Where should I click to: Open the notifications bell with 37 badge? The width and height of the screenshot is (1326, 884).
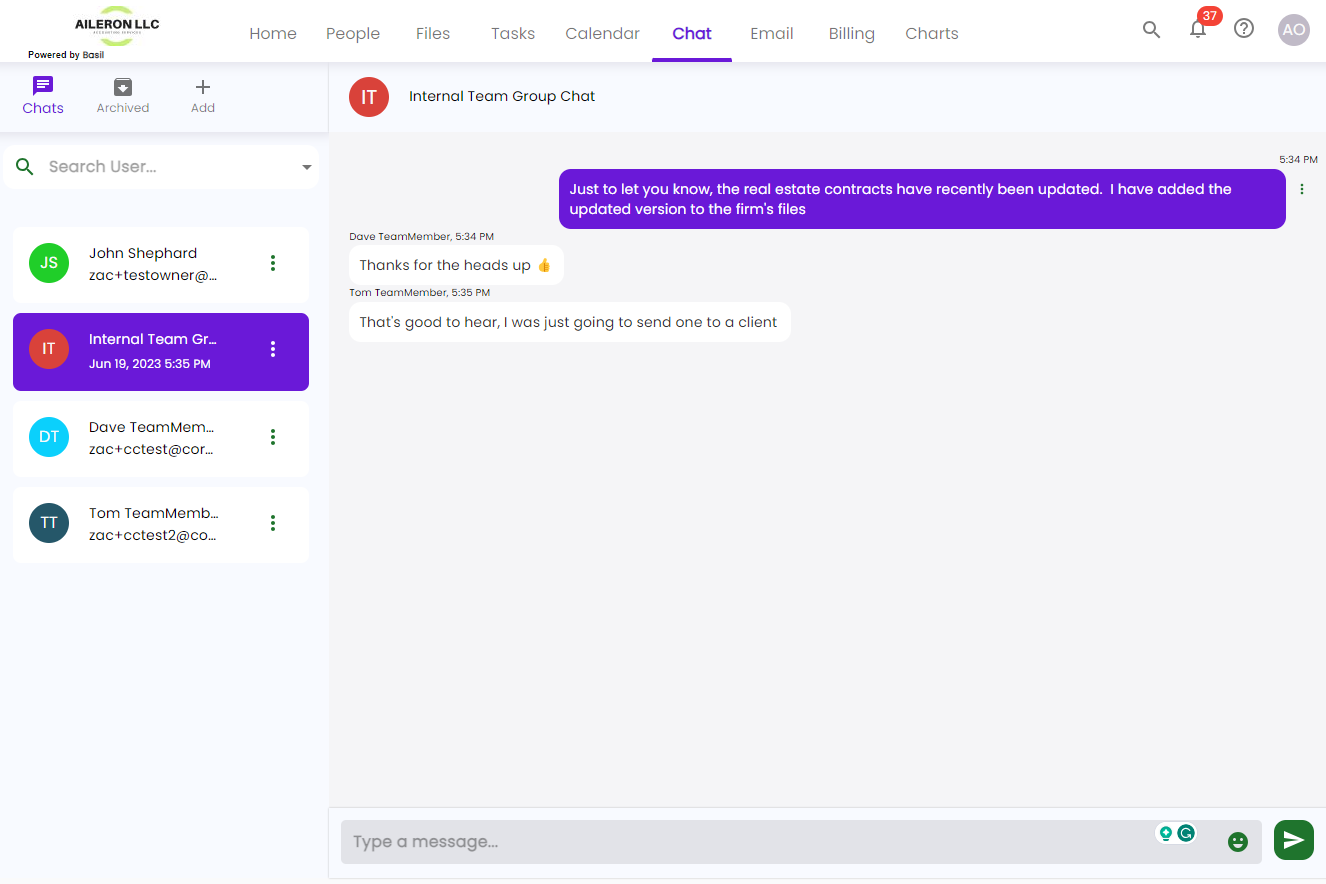1198,30
